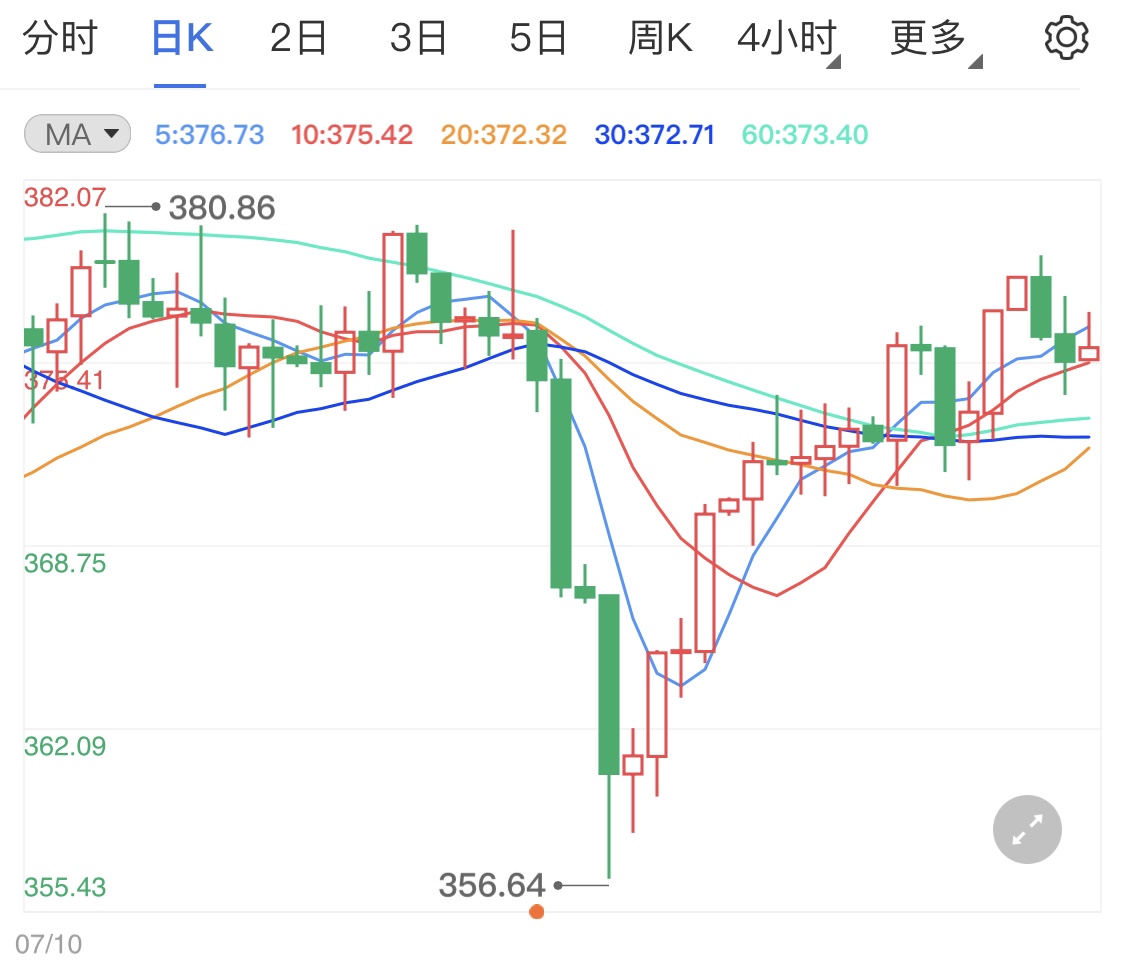This screenshot has width=1125, height=969.
Task: Open the 3日 chart tab
Action: click(418, 38)
